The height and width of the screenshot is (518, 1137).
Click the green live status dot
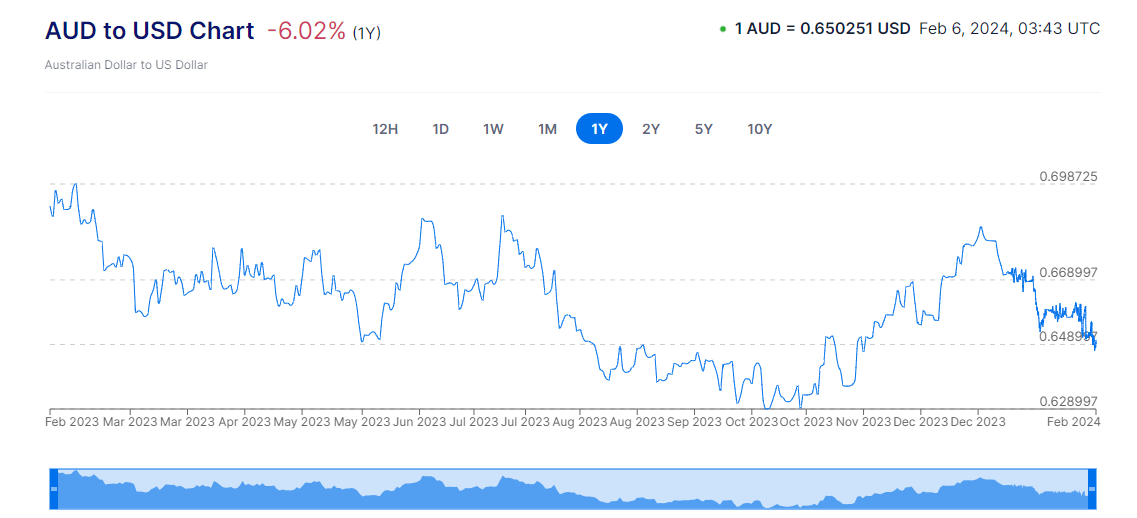(723, 29)
